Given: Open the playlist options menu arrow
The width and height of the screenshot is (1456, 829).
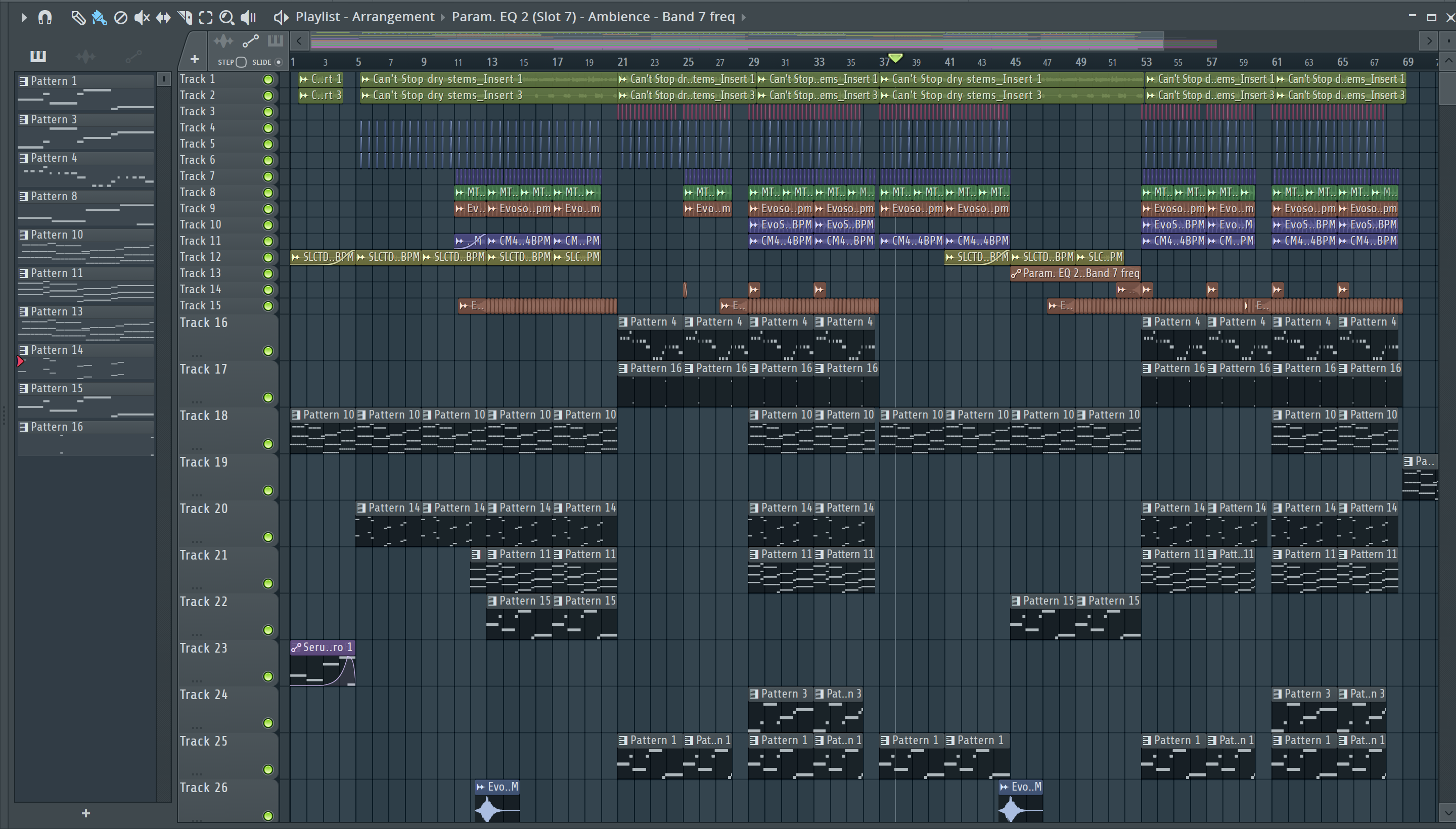Looking at the screenshot, I should point(24,18).
